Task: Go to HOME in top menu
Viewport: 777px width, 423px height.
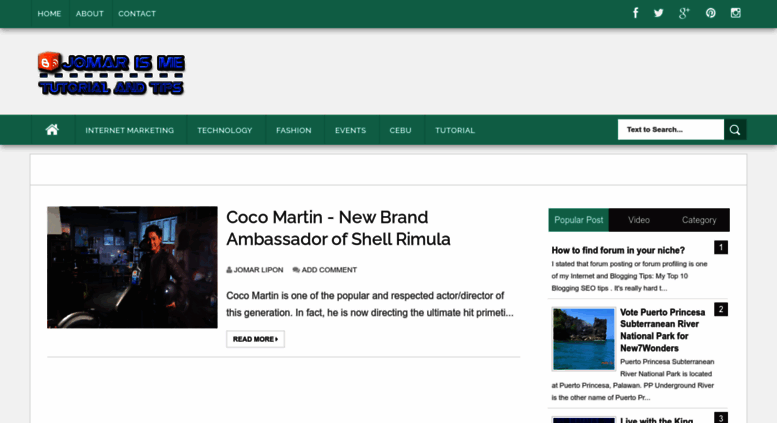Action: click(49, 14)
